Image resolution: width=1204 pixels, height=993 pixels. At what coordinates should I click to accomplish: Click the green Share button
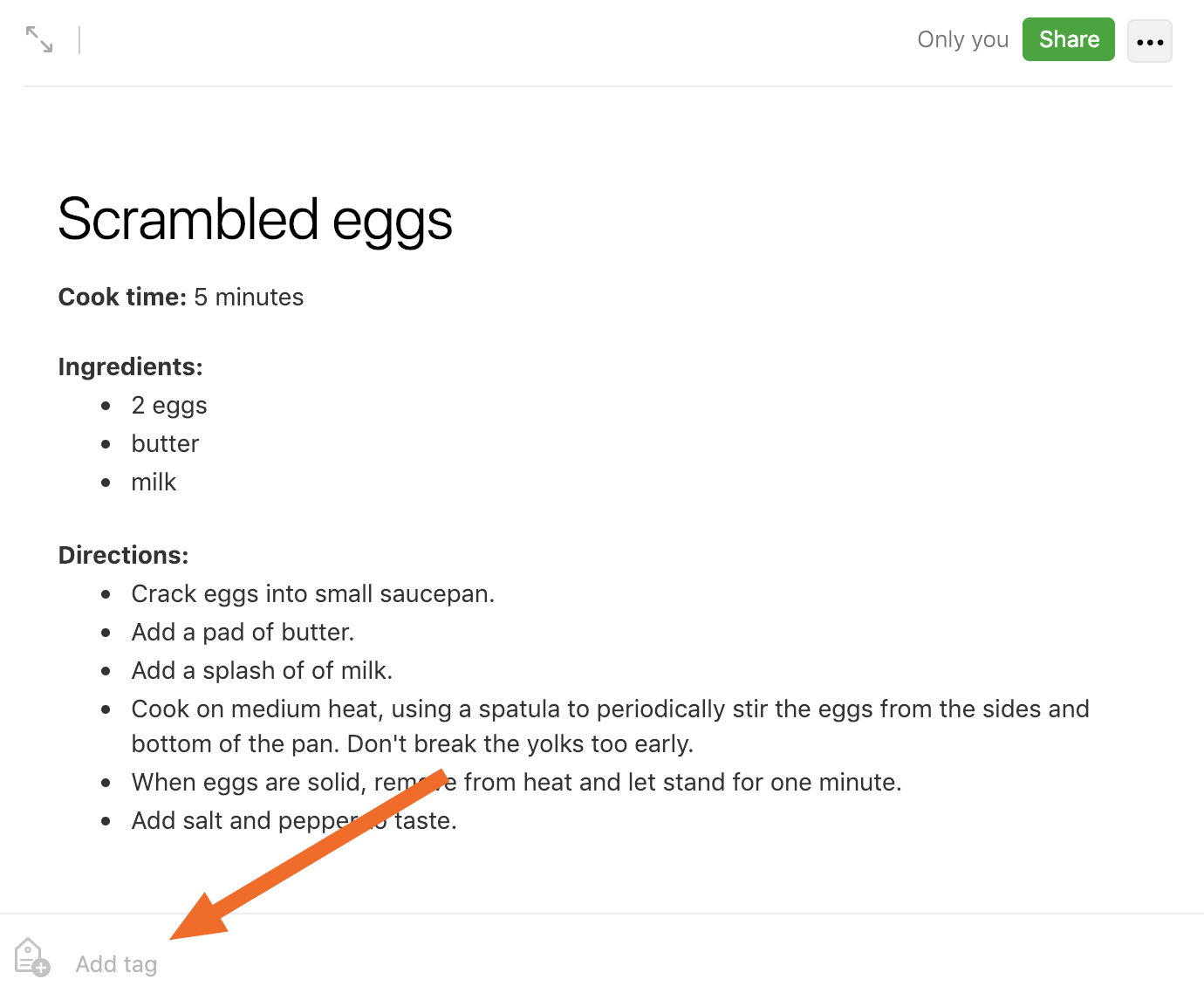click(x=1069, y=39)
